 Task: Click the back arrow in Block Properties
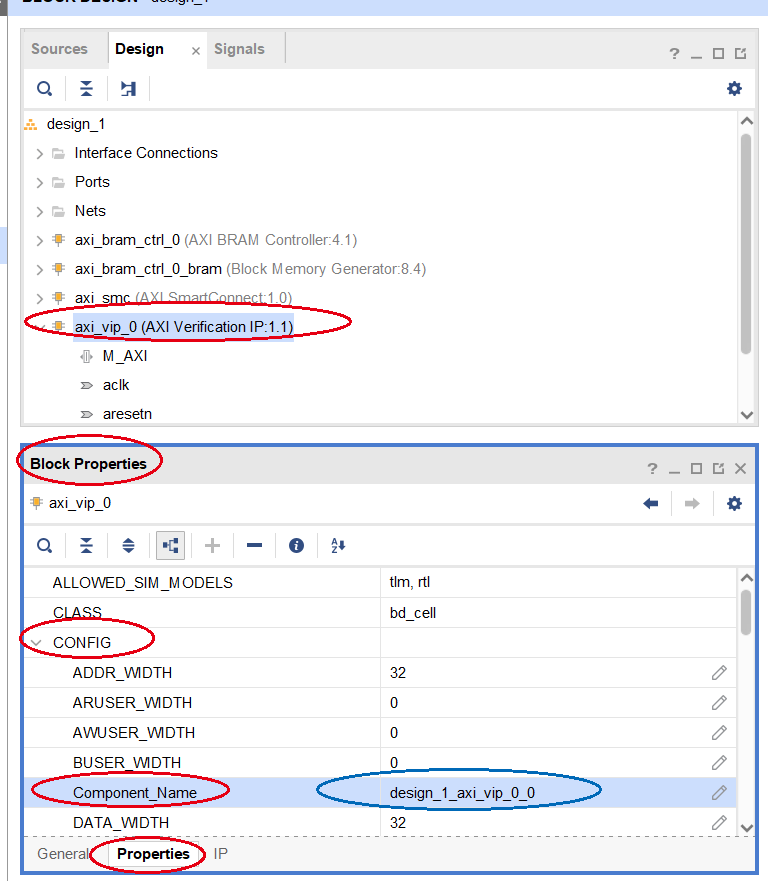(x=651, y=503)
